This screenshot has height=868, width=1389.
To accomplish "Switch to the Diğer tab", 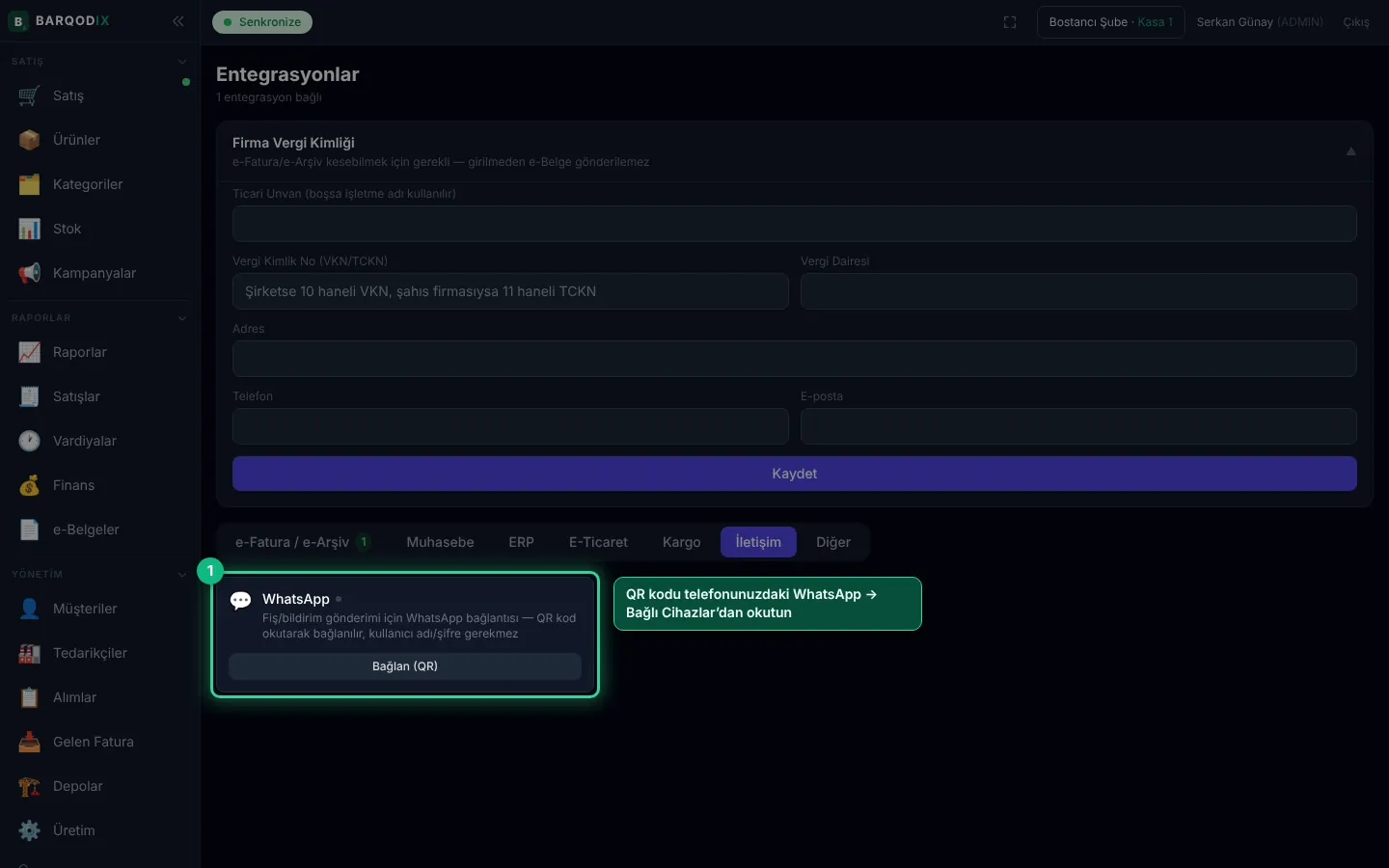I will (833, 542).
